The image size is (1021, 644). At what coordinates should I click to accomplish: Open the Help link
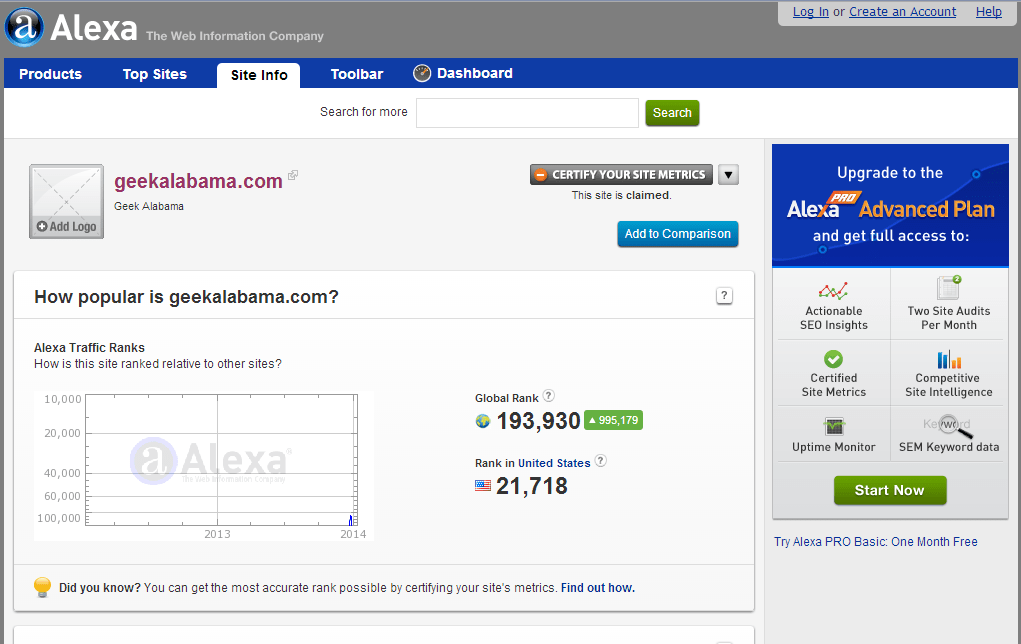(988, 12)
